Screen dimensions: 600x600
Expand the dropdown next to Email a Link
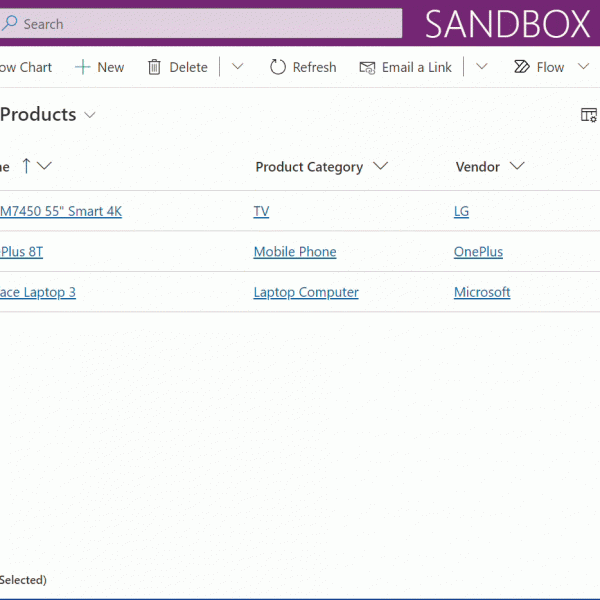(482, 67)
